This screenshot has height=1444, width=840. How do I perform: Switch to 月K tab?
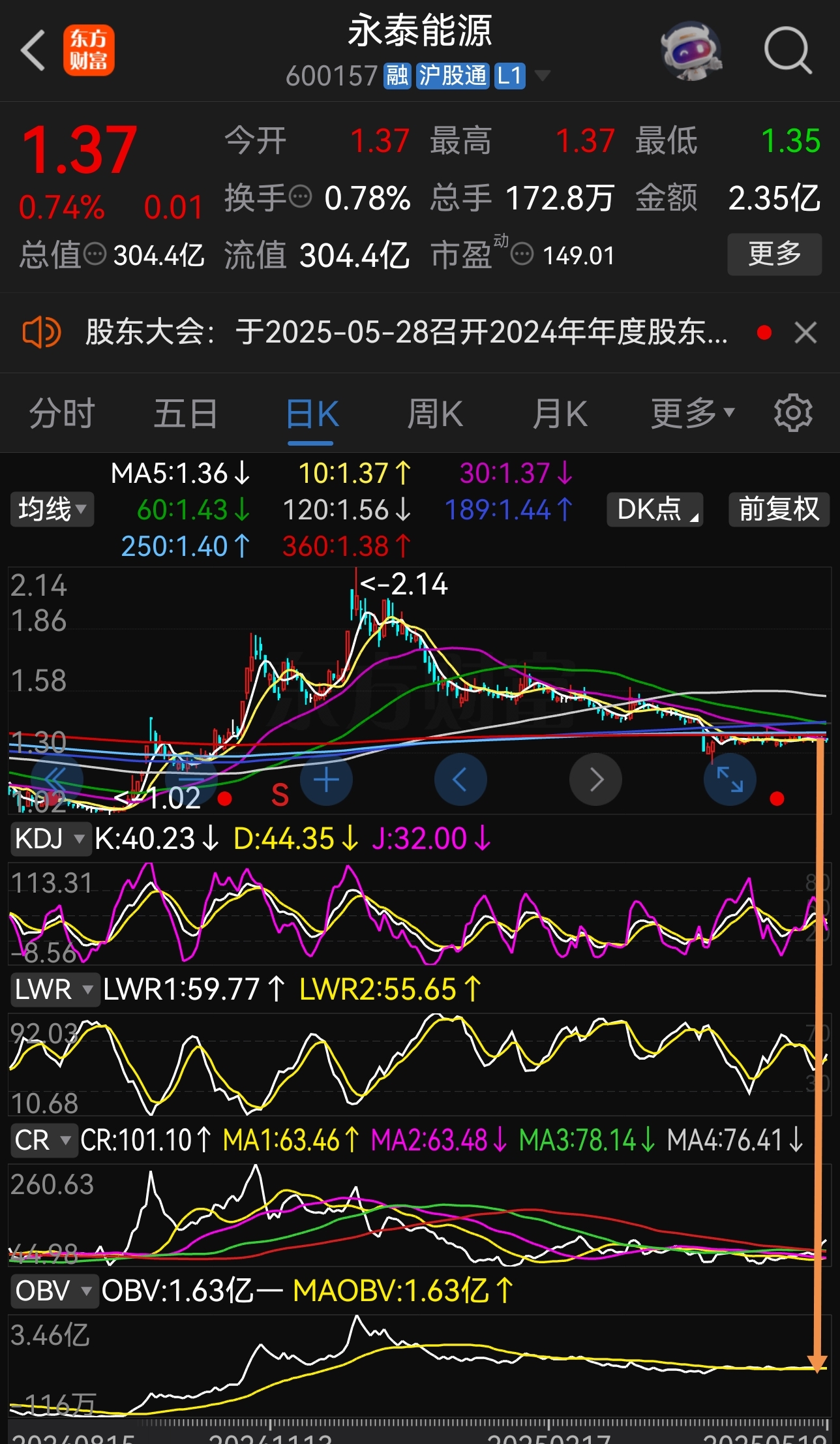pos(559,414)
